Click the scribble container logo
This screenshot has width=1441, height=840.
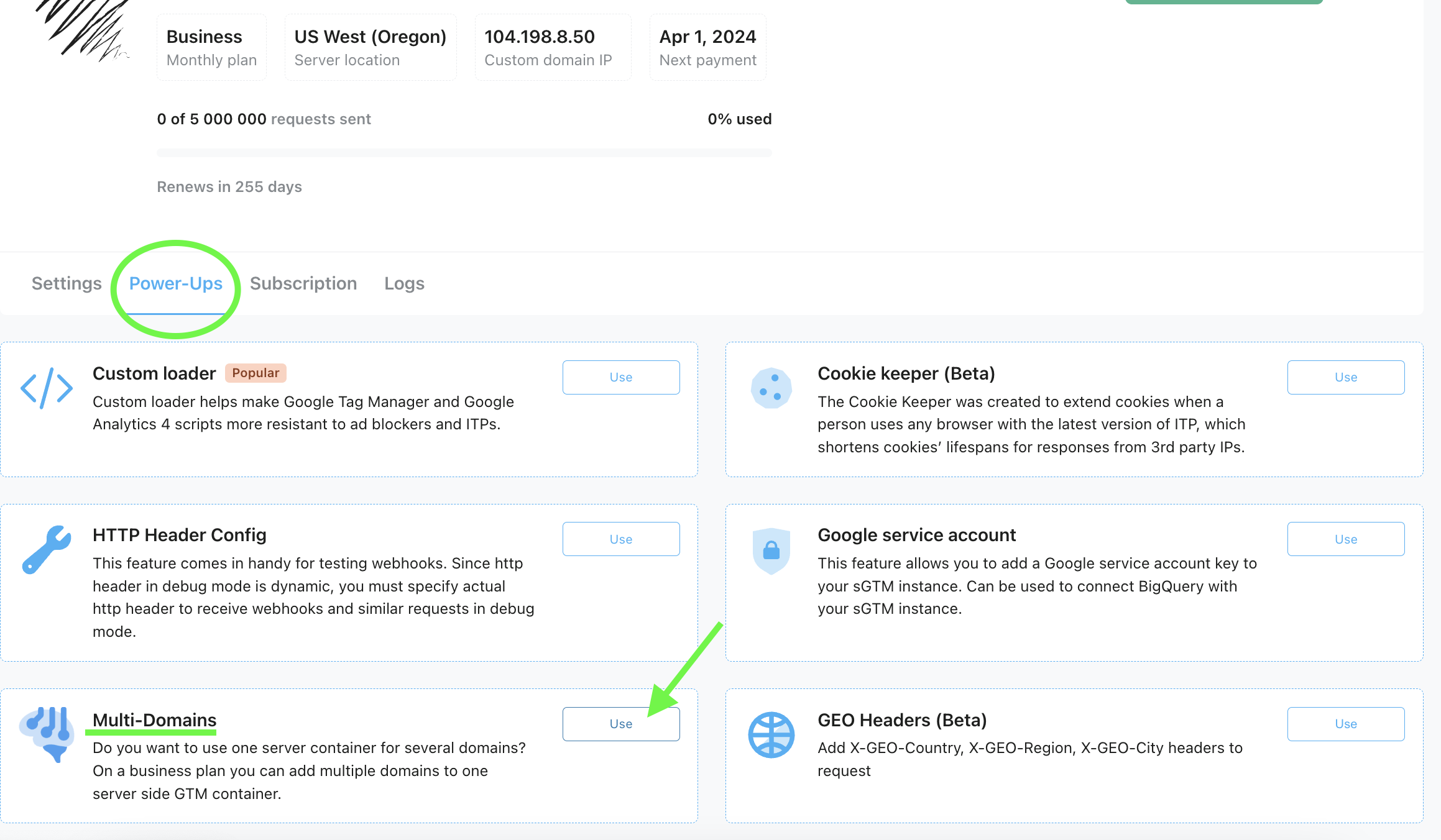83,30
